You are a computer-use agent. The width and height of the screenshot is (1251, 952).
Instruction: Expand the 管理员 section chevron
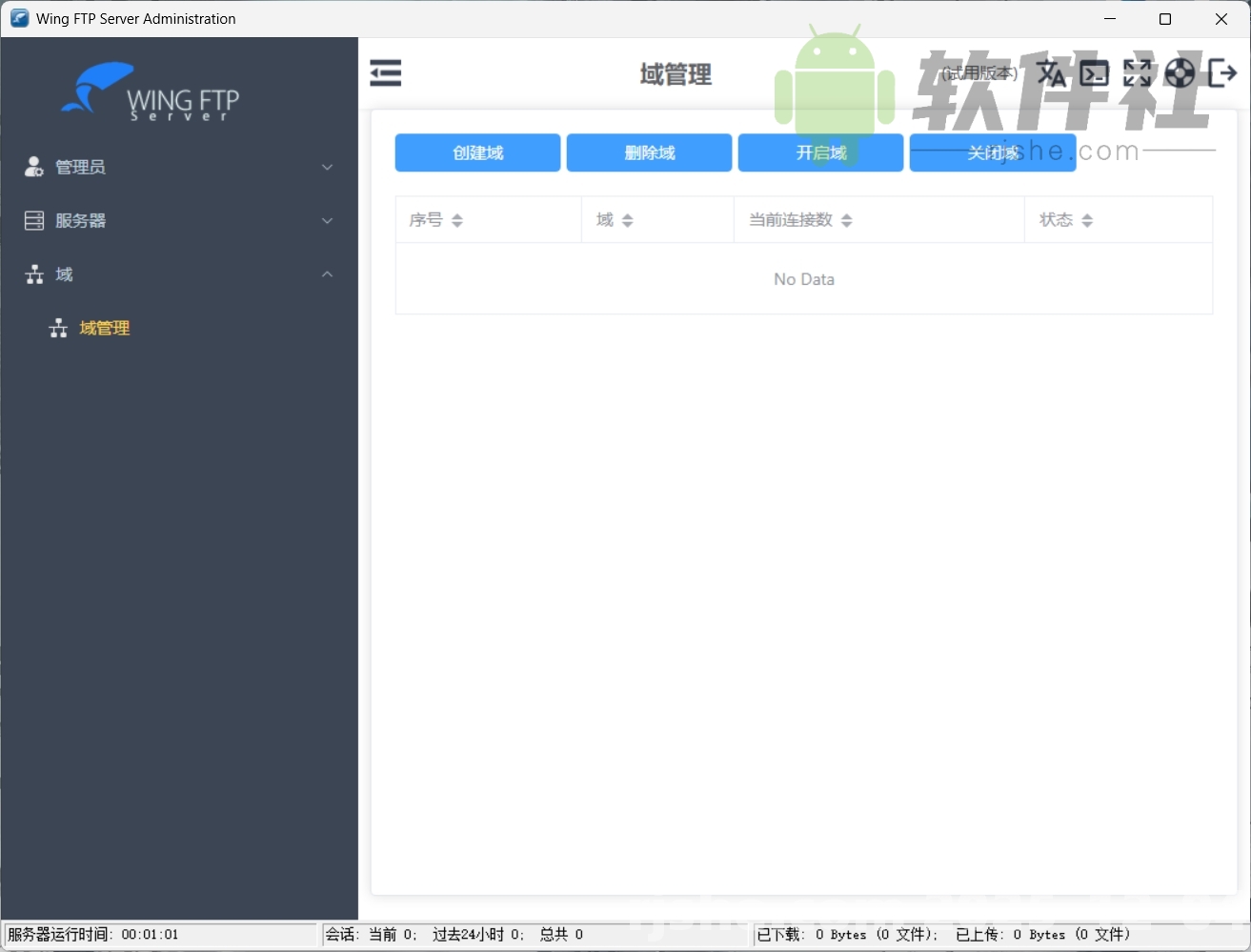click(x=327, y=167)
